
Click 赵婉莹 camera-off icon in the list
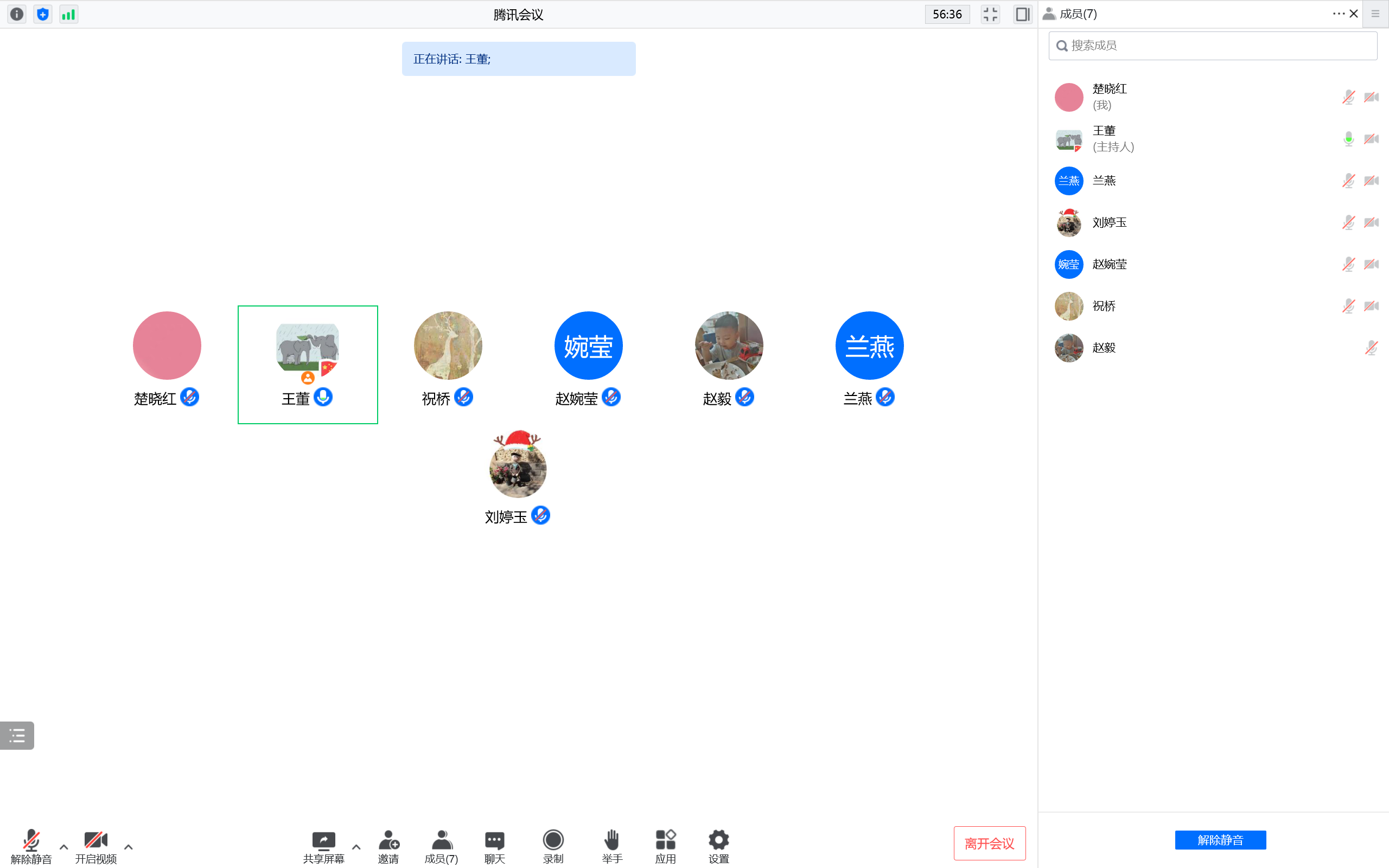1372,264
